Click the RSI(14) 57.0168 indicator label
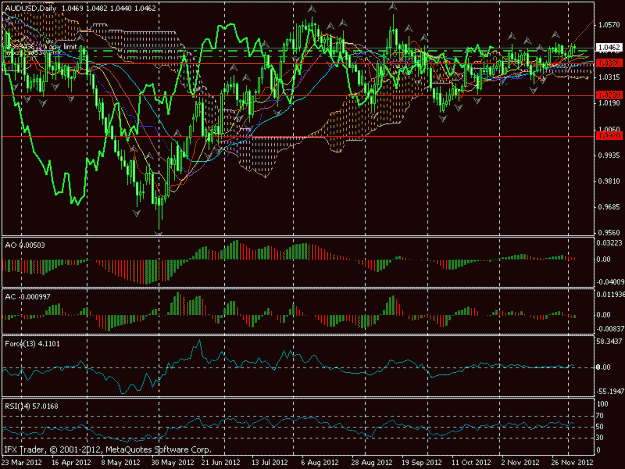This screenshot has height=469, width=625. (31, 406)
